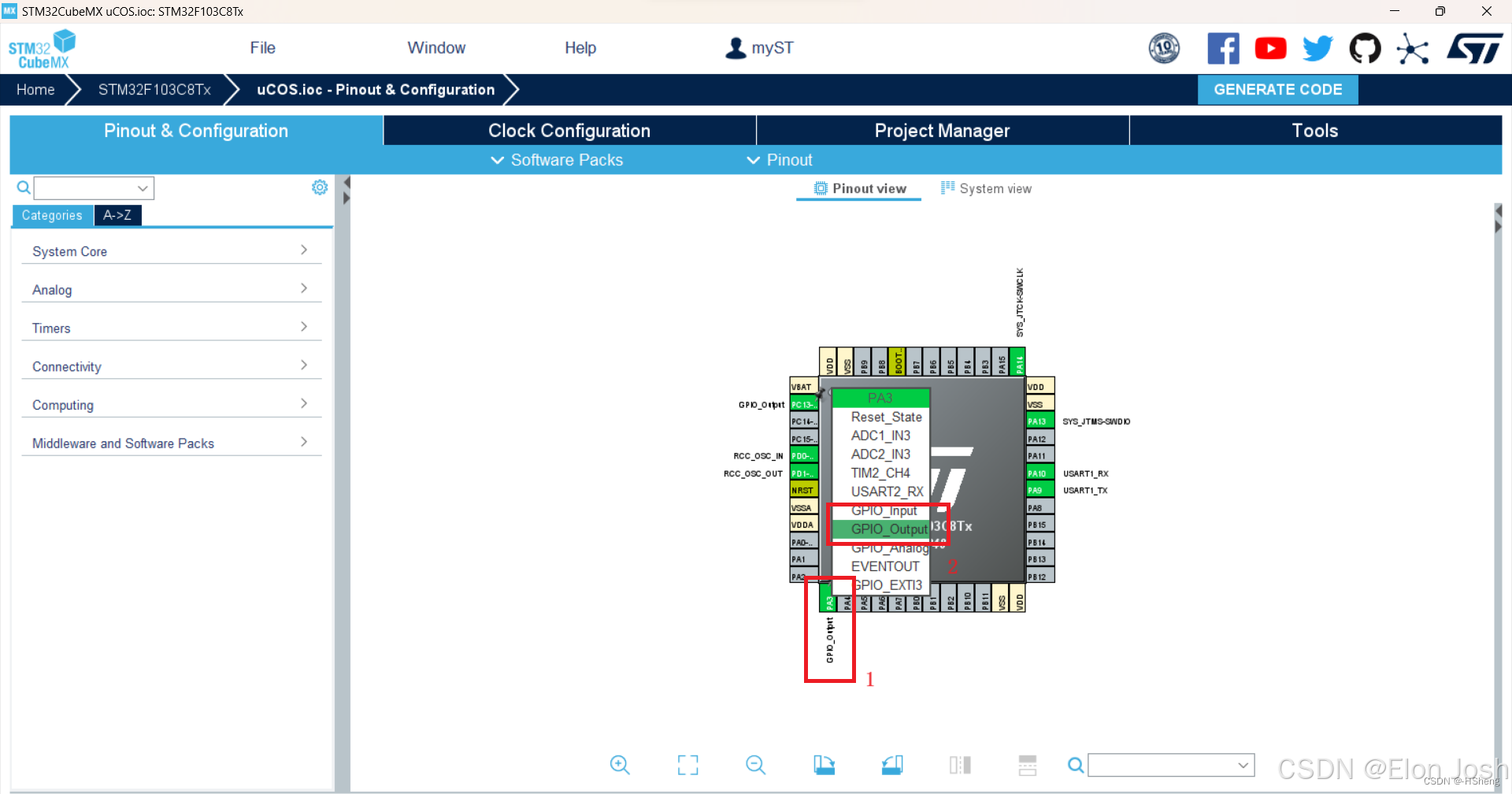
Task: Open the ST Twitter icon
Action: tap(1317, 49)
